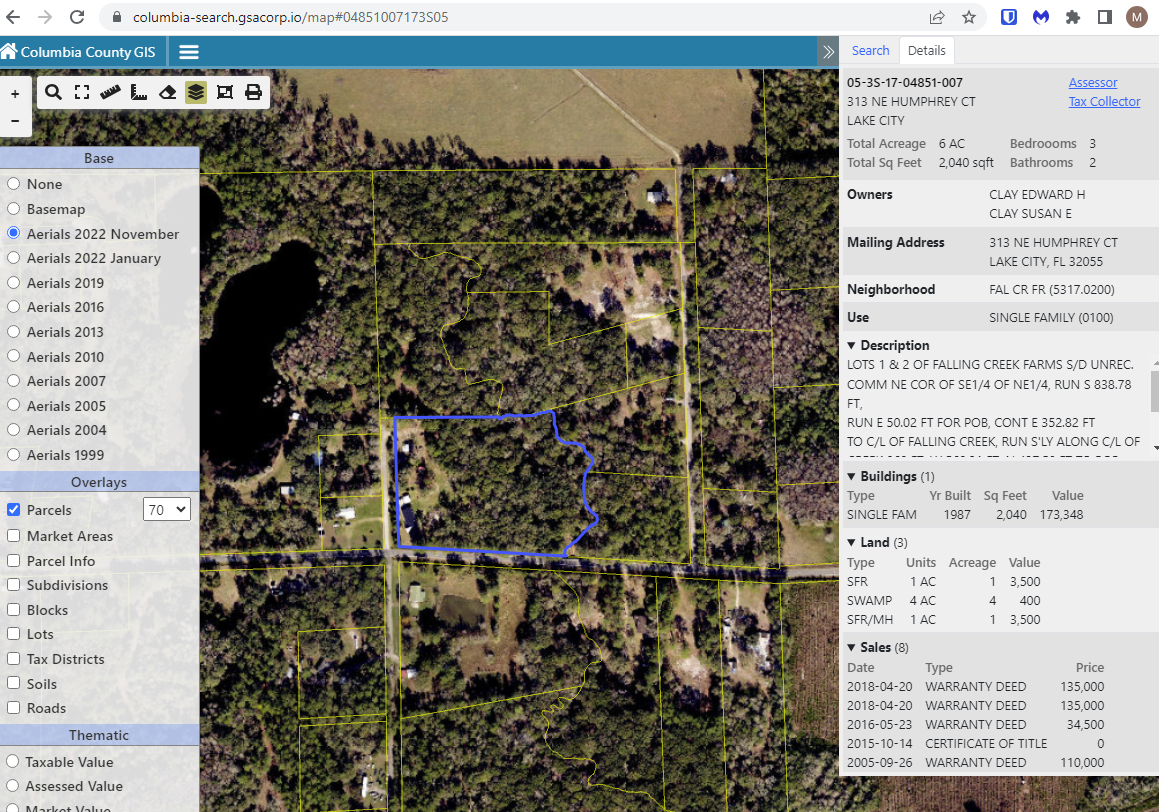Select the Details tab

pyautogui.click(x=926, y=51)
